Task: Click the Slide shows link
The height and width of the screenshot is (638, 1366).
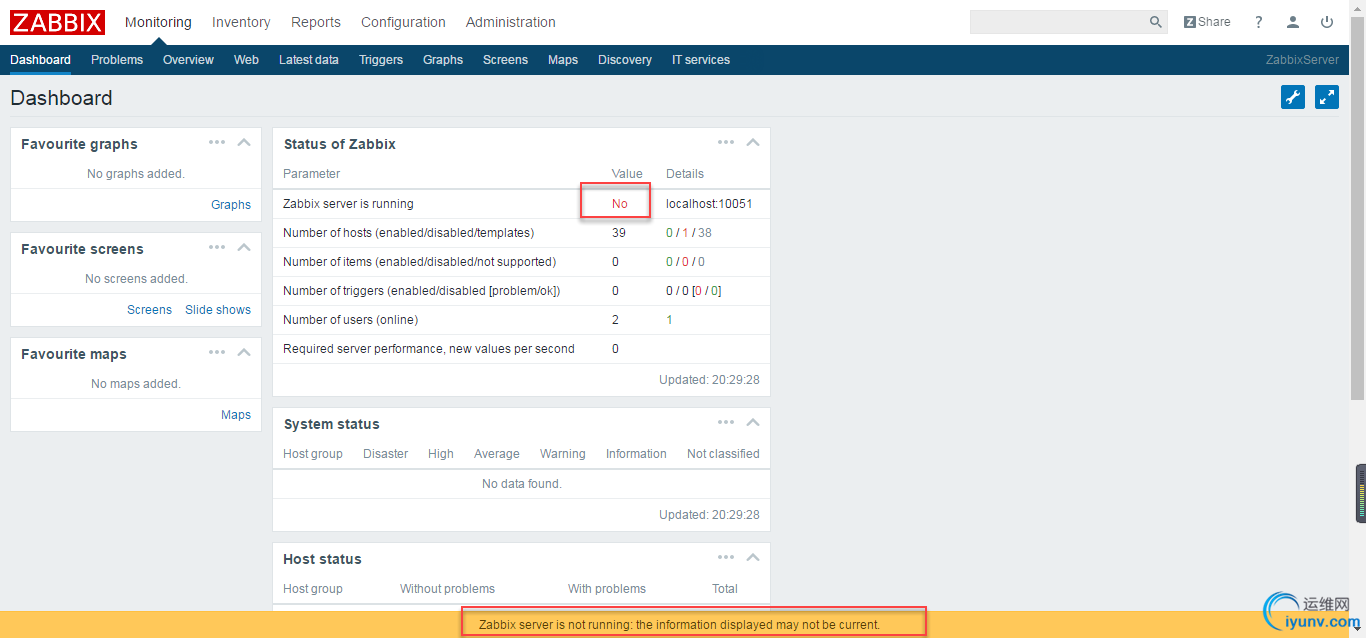Action: (x=218, y=310)
